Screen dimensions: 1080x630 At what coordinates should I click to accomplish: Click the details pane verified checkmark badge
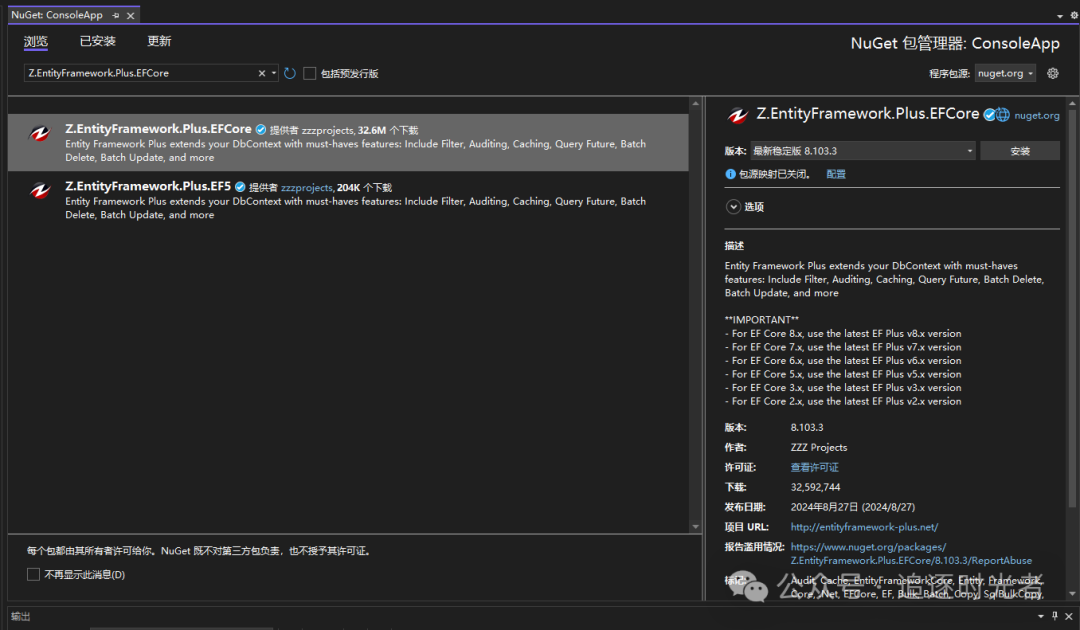989,115
